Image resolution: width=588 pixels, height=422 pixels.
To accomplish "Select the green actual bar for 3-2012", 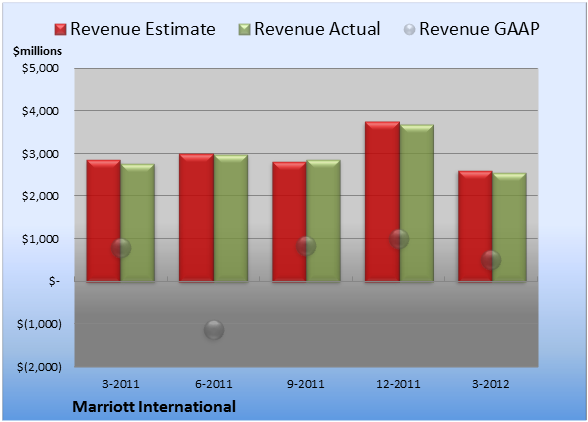I will [x=509, y=227].
